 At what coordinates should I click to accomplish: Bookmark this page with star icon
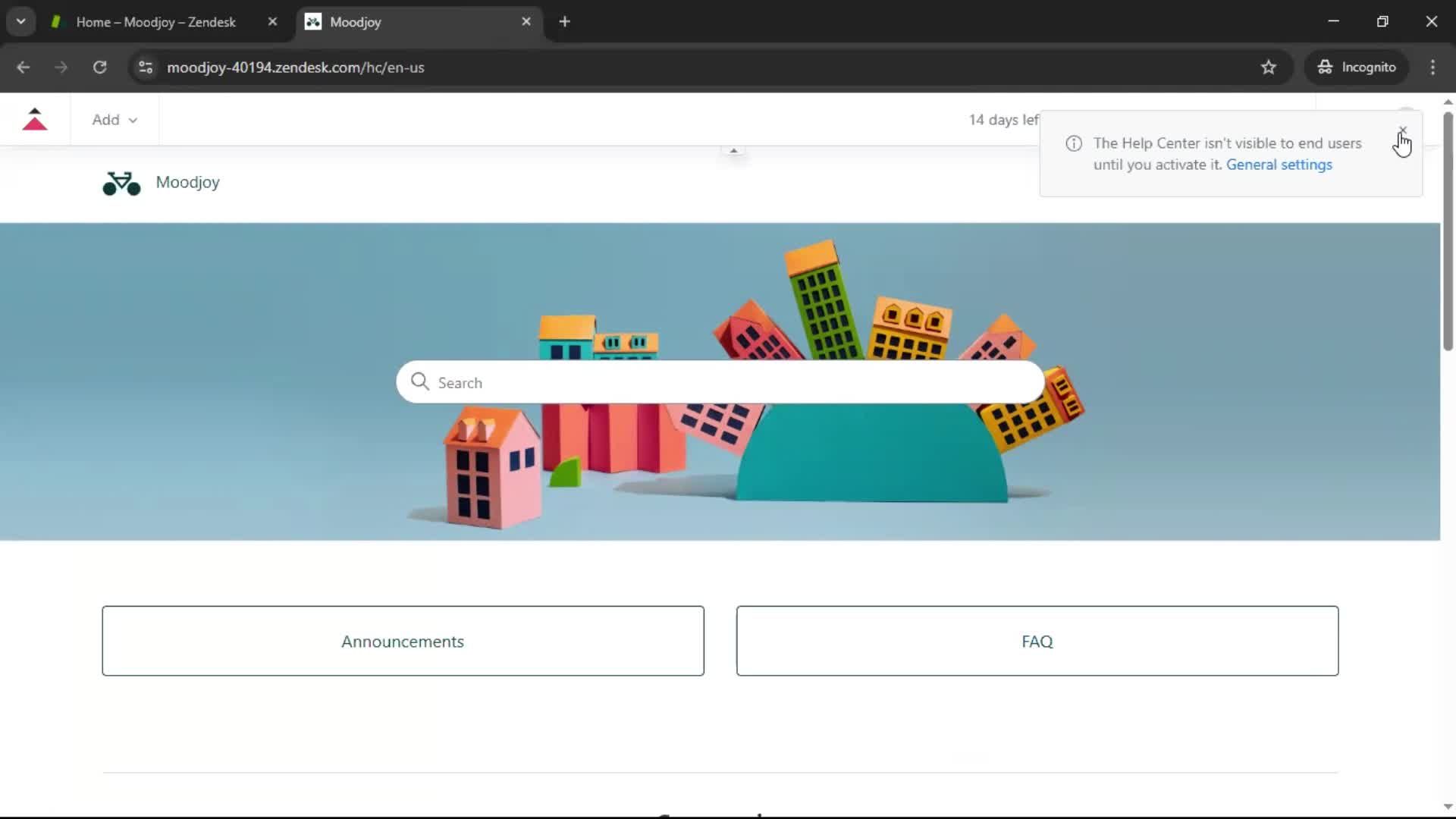point(1269,67)
